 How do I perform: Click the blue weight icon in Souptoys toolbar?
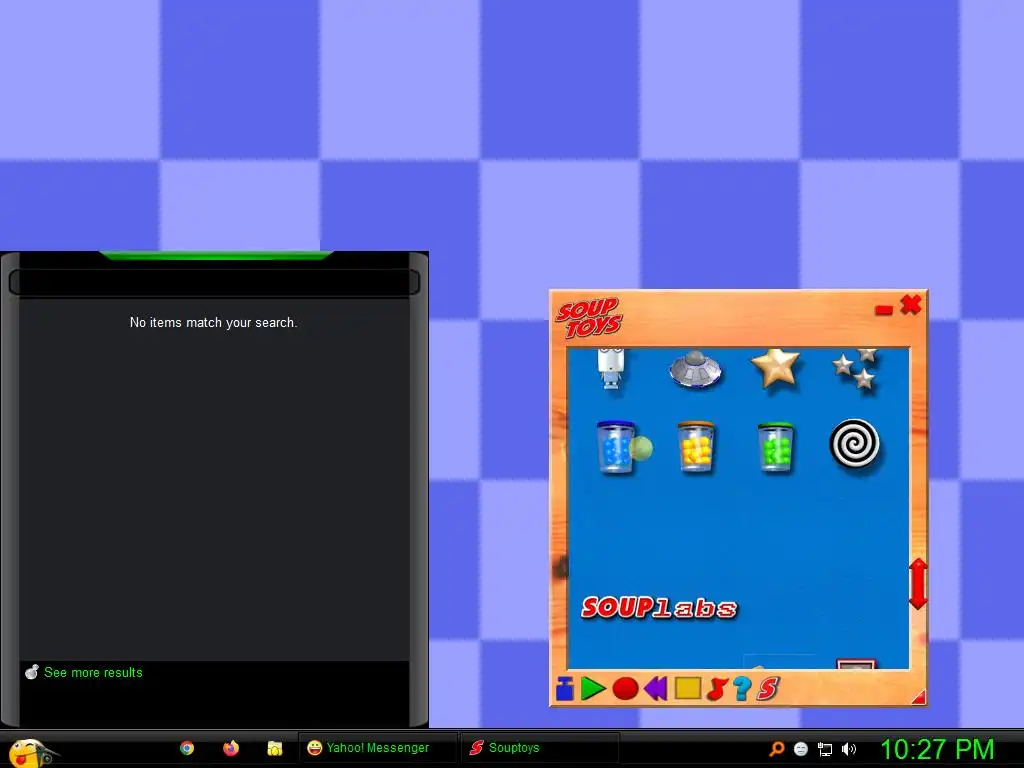point(565,689)
